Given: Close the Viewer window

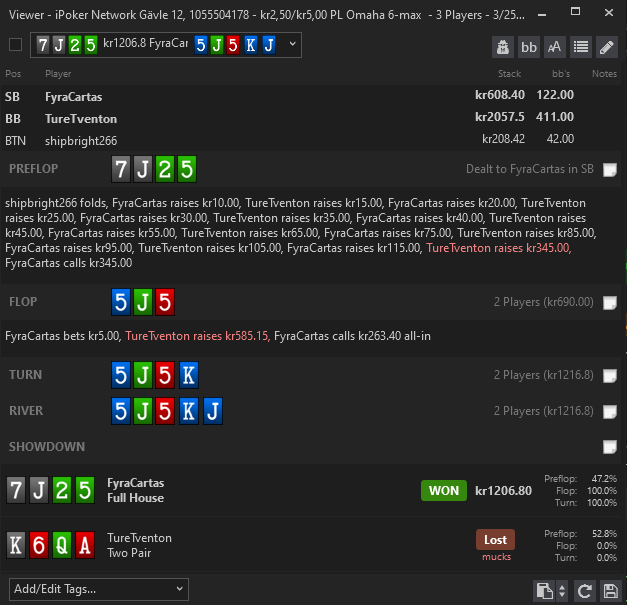Looking at the screenshot, I should point(609,13).
